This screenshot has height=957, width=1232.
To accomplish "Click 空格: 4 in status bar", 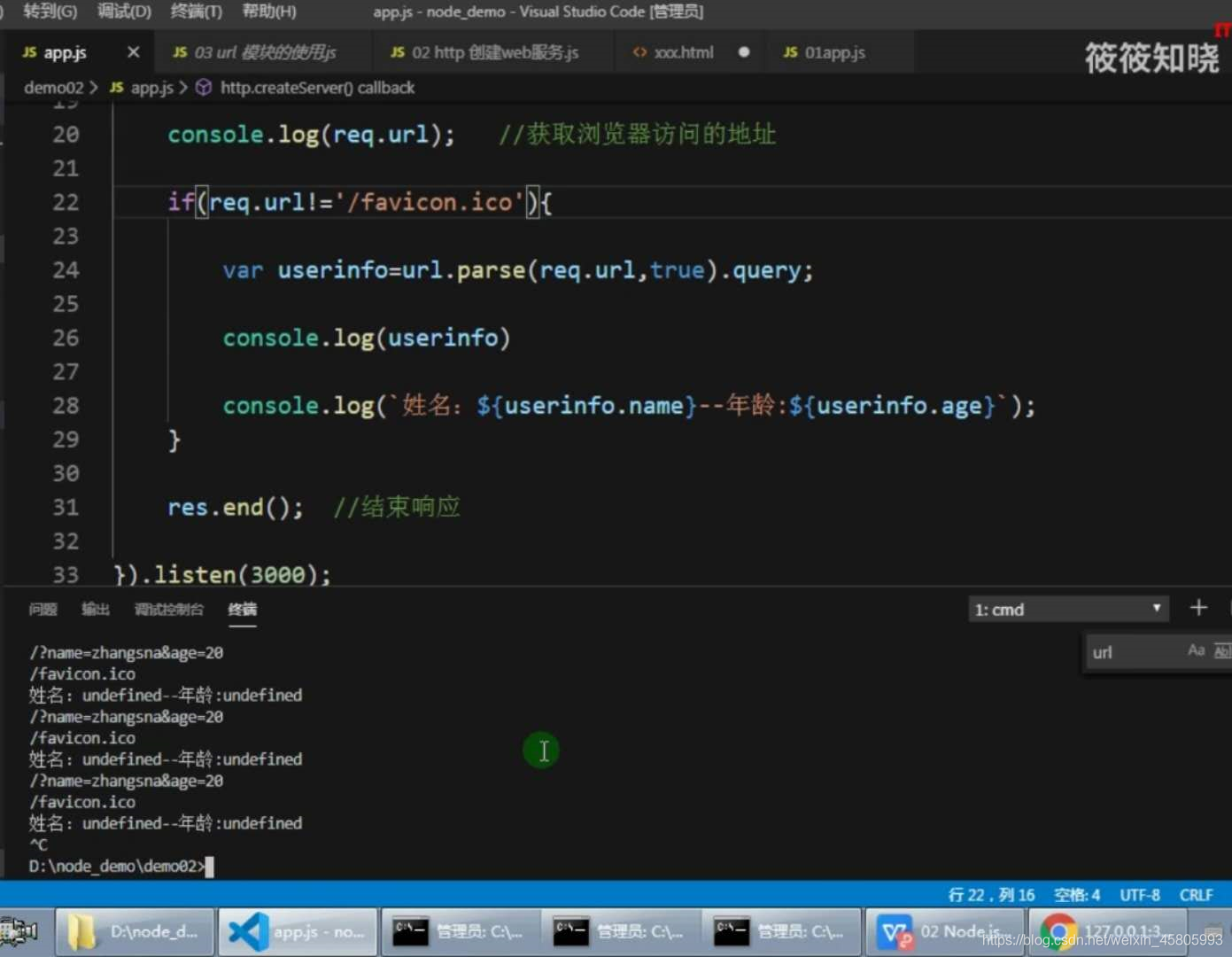I will click(1077, 895).
